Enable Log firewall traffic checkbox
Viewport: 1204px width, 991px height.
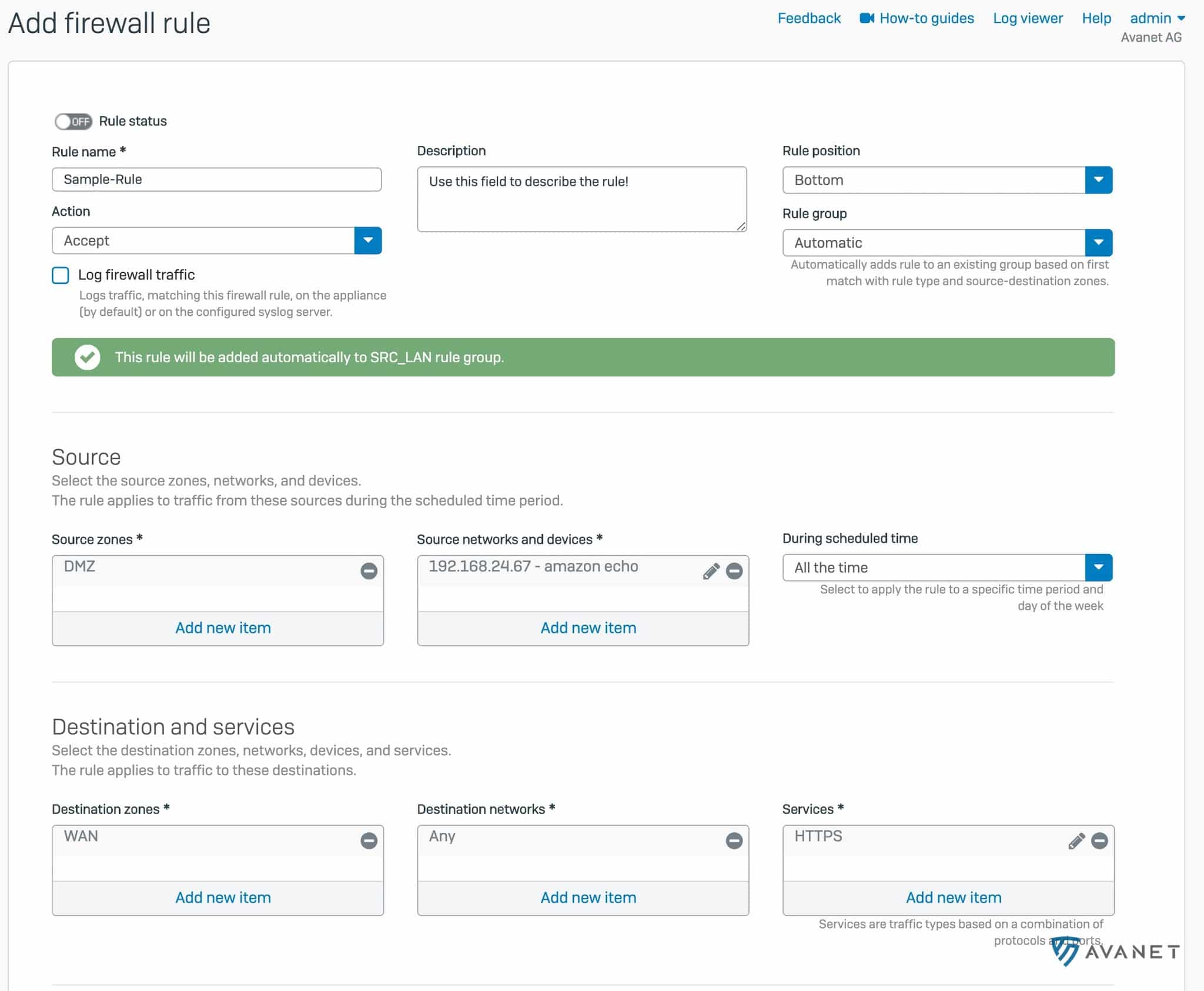pyautogui.click(x=61, y=275)
